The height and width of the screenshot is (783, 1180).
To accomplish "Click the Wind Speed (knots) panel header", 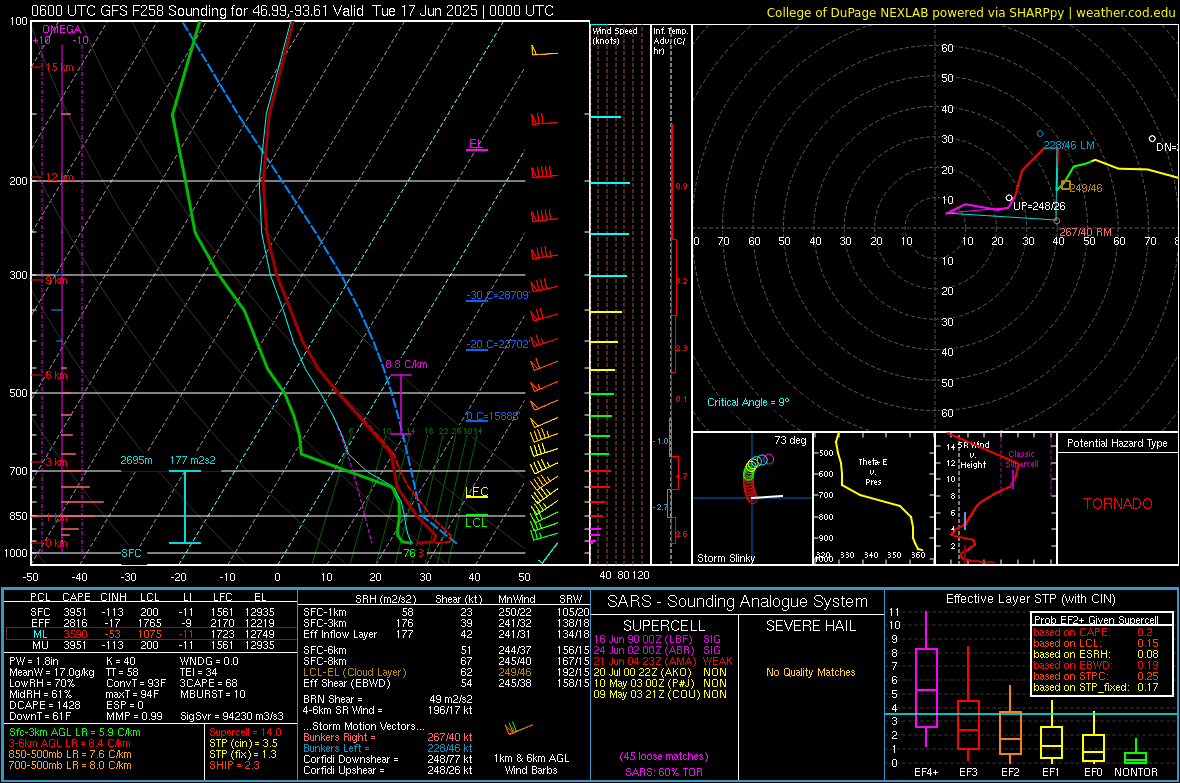I will pos(615,35).
